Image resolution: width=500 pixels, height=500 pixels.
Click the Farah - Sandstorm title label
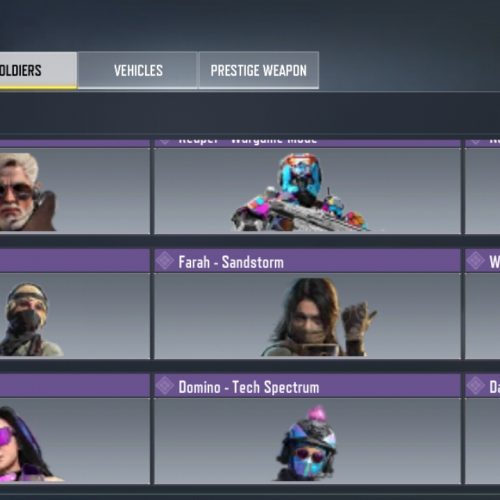pos(231,262)
